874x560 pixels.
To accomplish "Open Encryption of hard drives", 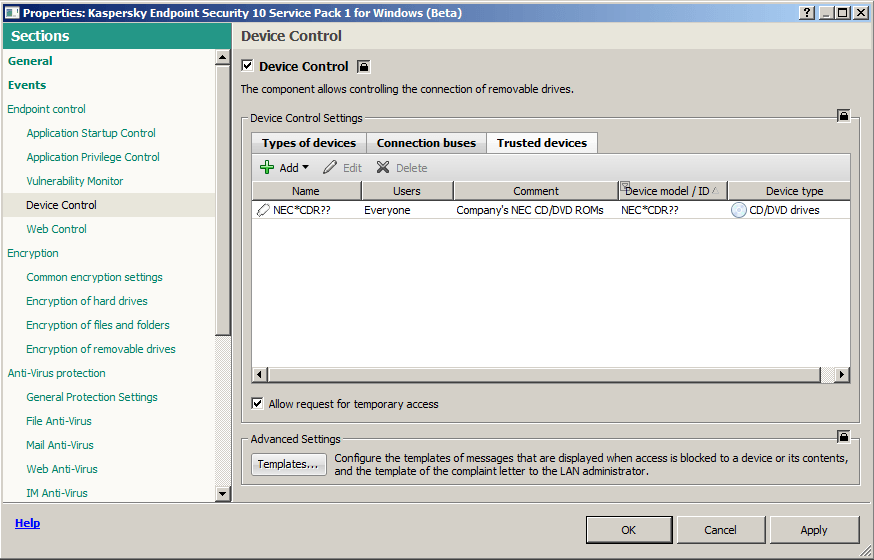I will point(87,300).
